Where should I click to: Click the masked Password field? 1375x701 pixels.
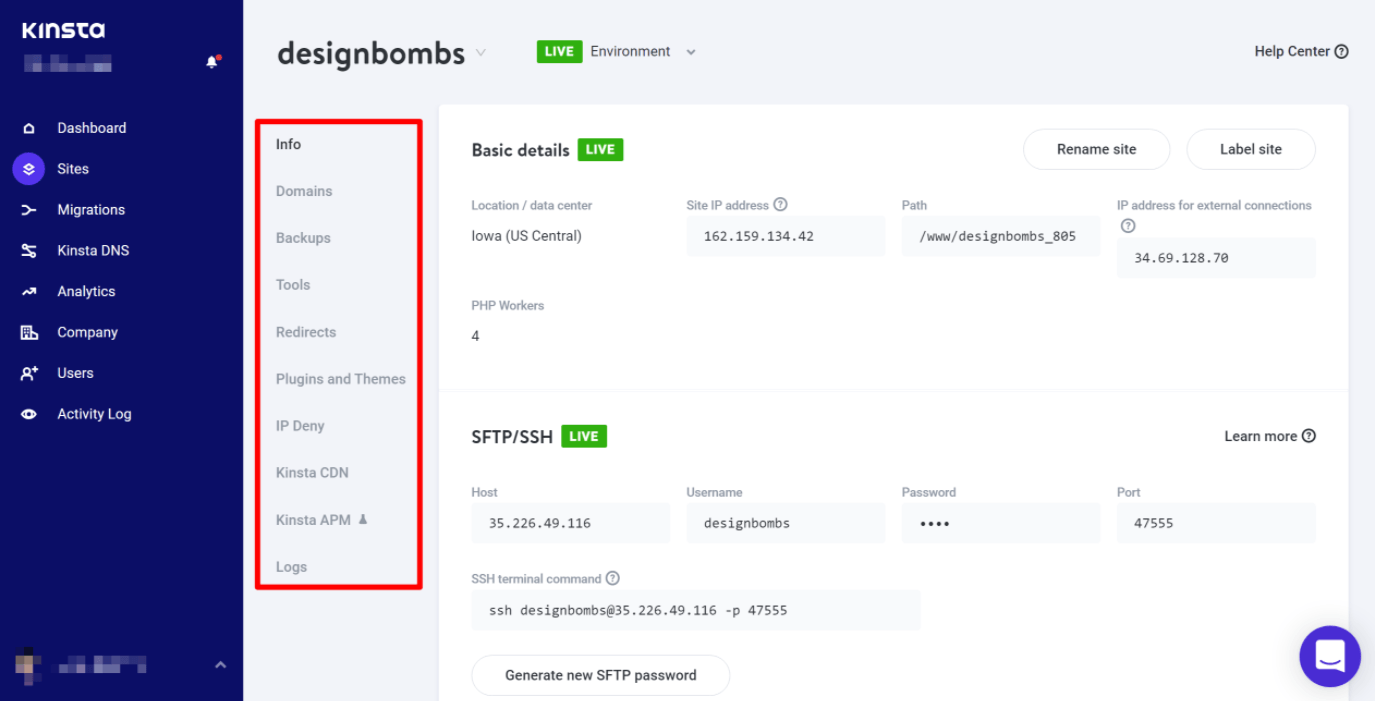(1001, 523)
